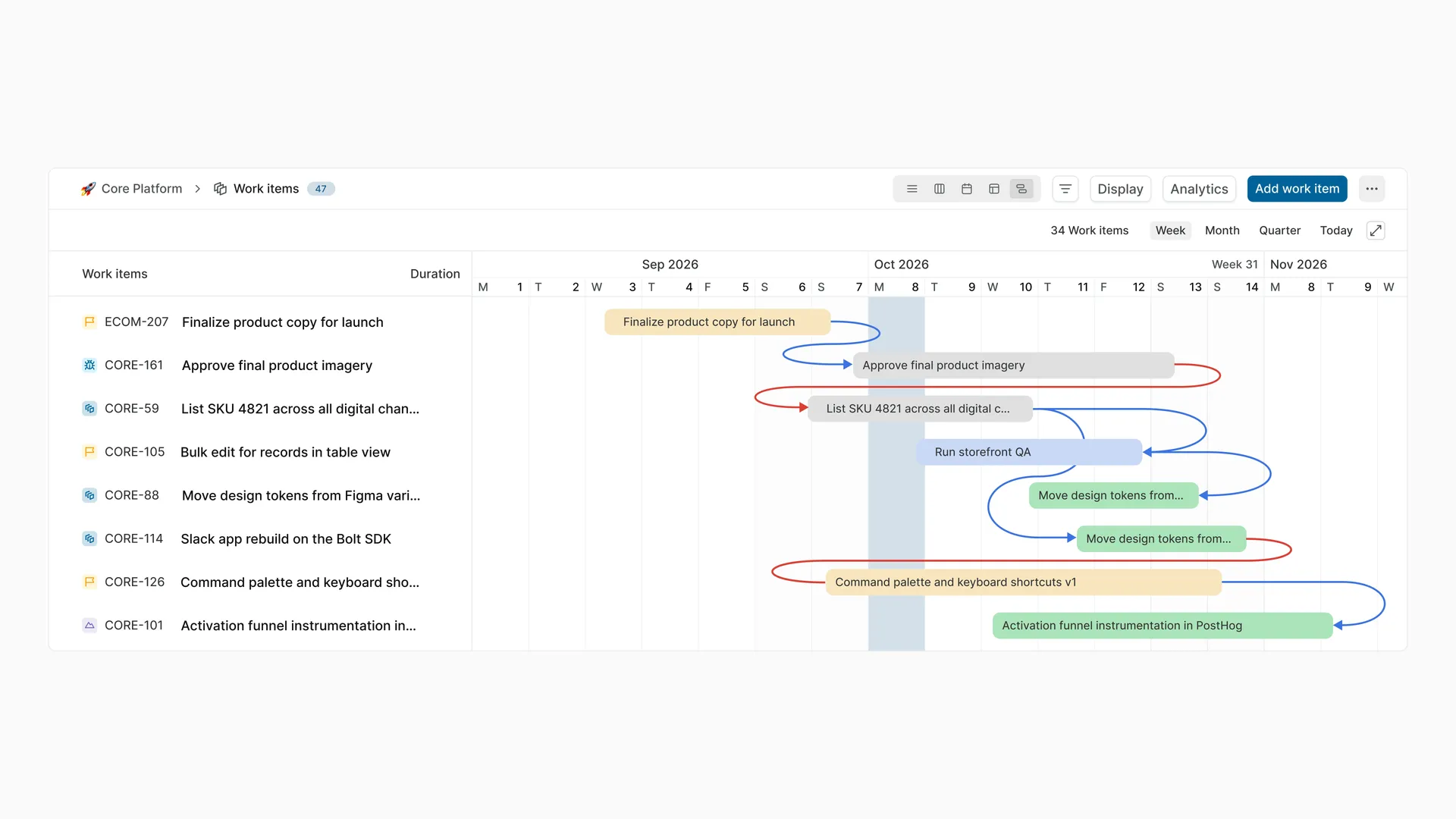1456x819 pixels.
Task: Select the Quarter timescale
Action: (x=1279, y=231)
